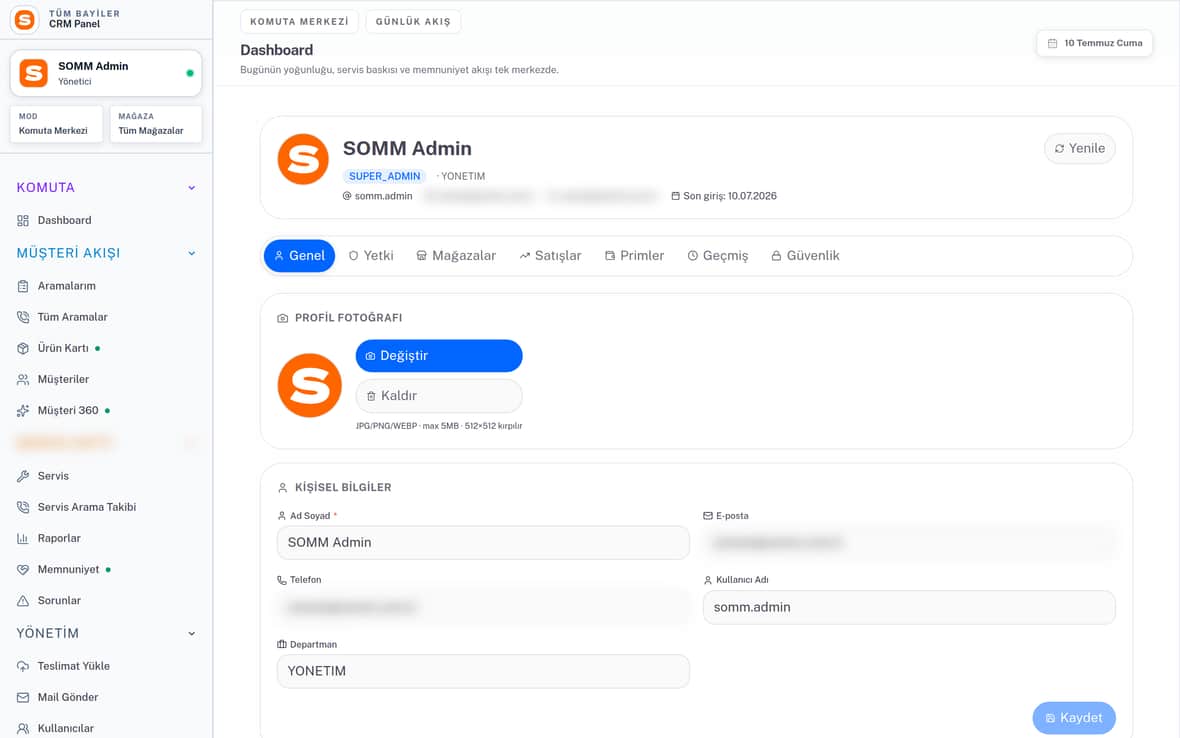Select the Genel tab
Image resolution: width=1180 pixels, height=738 pixels.
pyautogui.click(x=299, y=256)
